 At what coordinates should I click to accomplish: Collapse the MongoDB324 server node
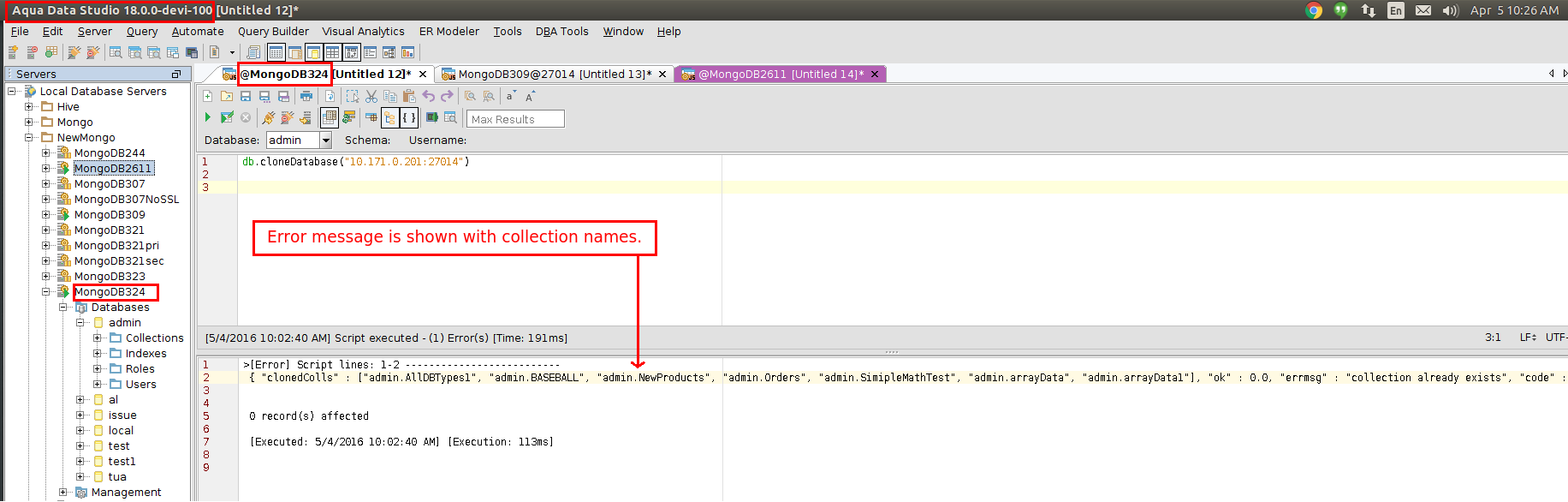[x=46, y=291]
